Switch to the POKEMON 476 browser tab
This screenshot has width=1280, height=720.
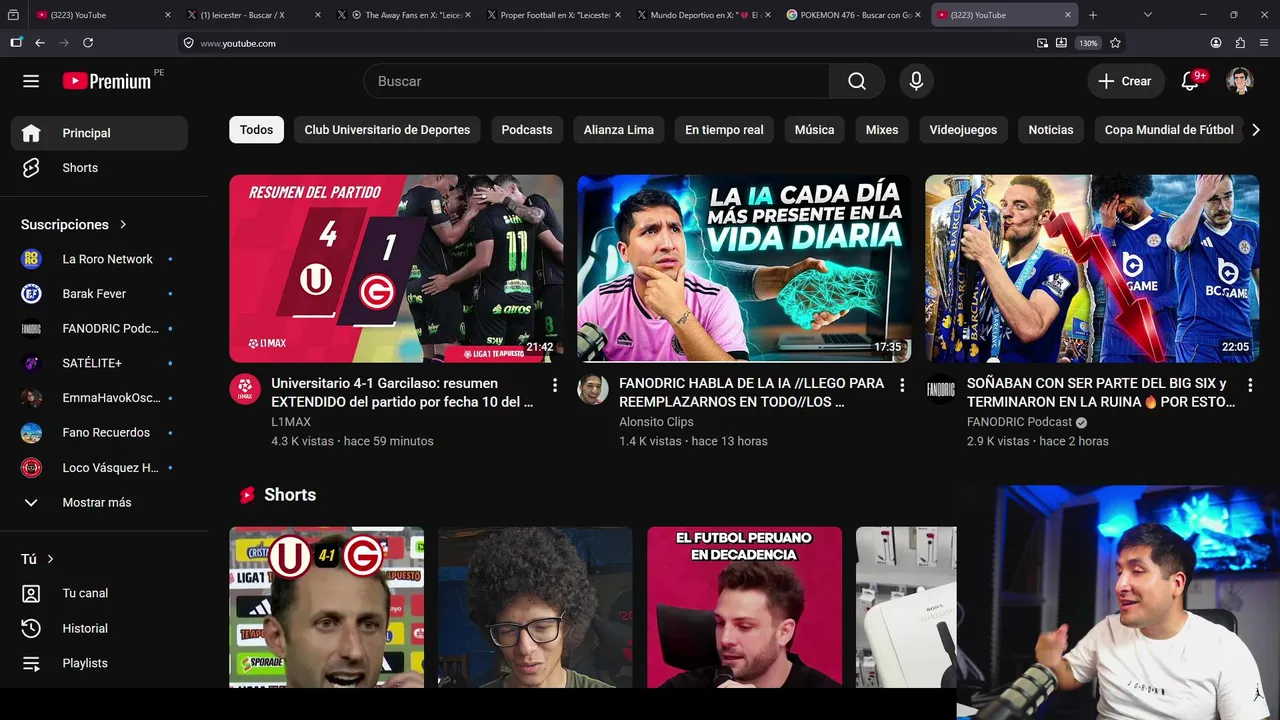click(x=855, y=15)
